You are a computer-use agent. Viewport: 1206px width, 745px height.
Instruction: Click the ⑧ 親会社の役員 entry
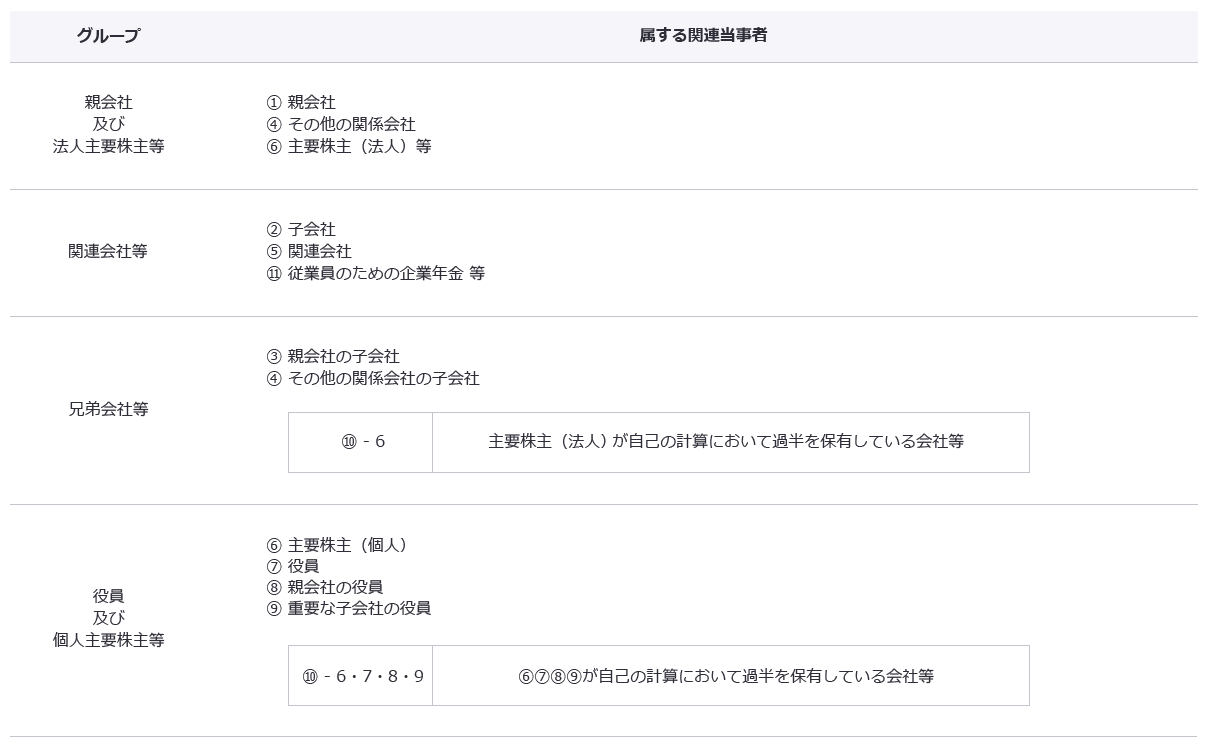pyautogui.click(x=325, y=587)
